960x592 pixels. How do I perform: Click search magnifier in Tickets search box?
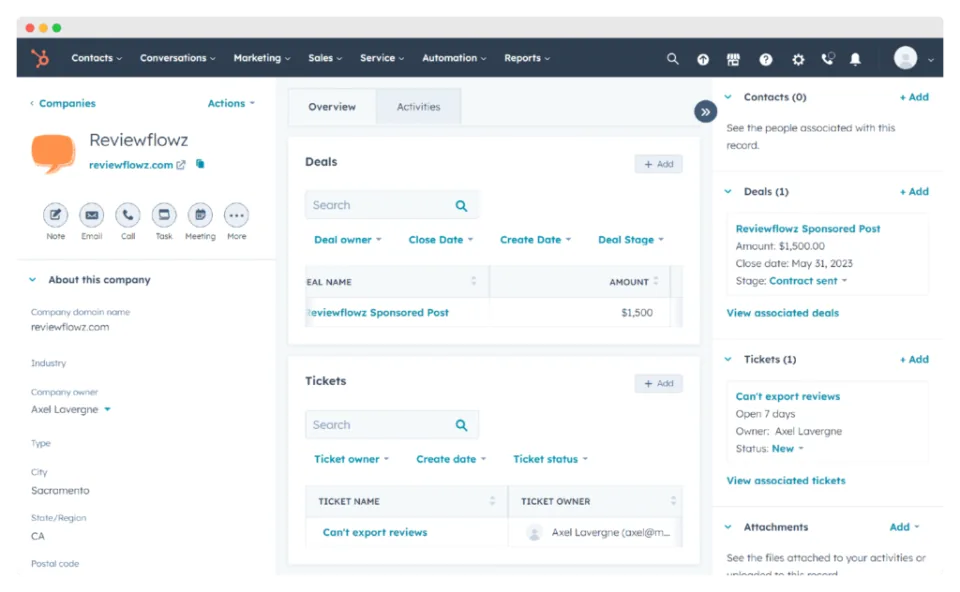tap(461, 425)
